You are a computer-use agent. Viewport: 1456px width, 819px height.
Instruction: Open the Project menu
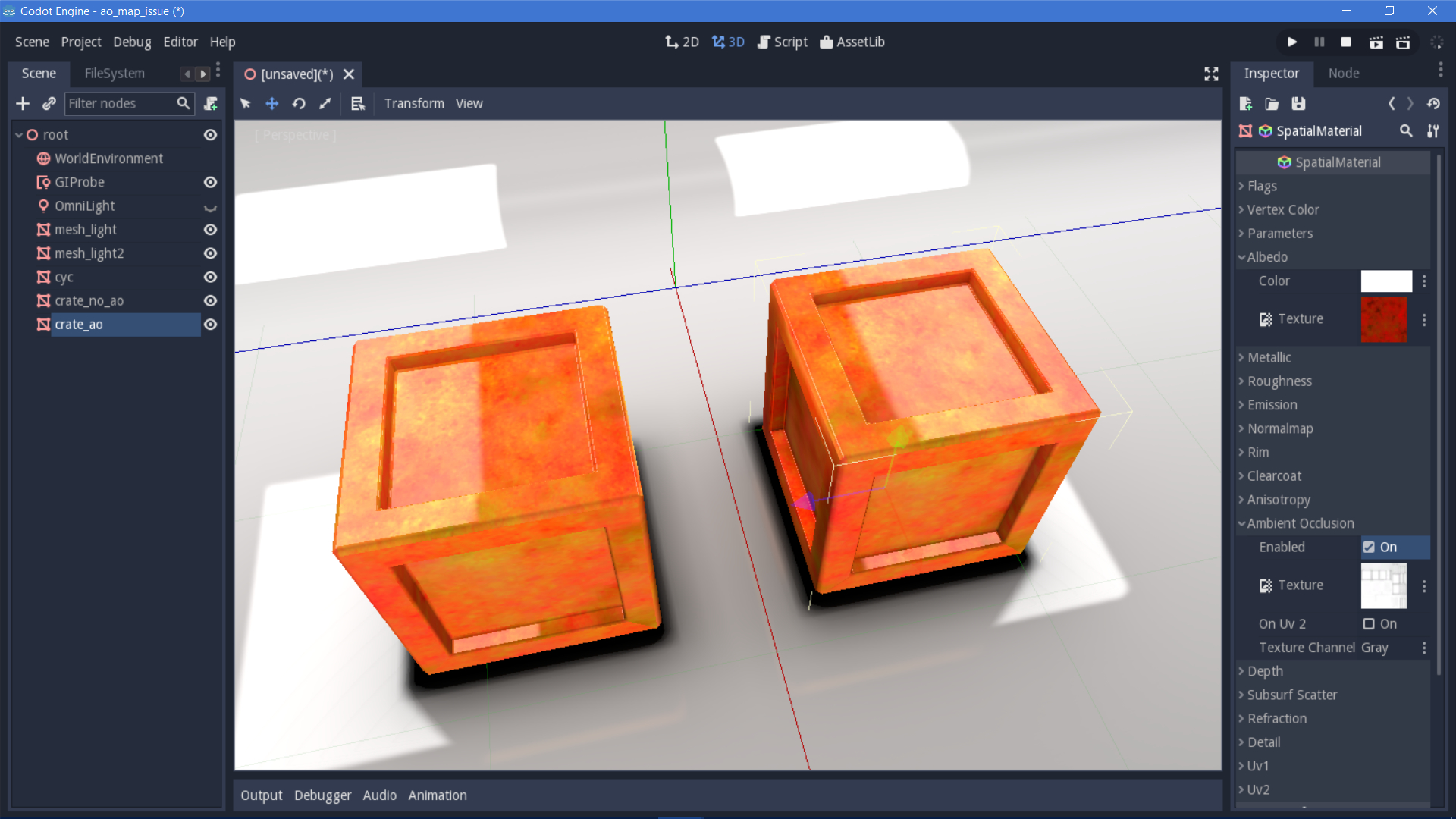coord(80,42)
